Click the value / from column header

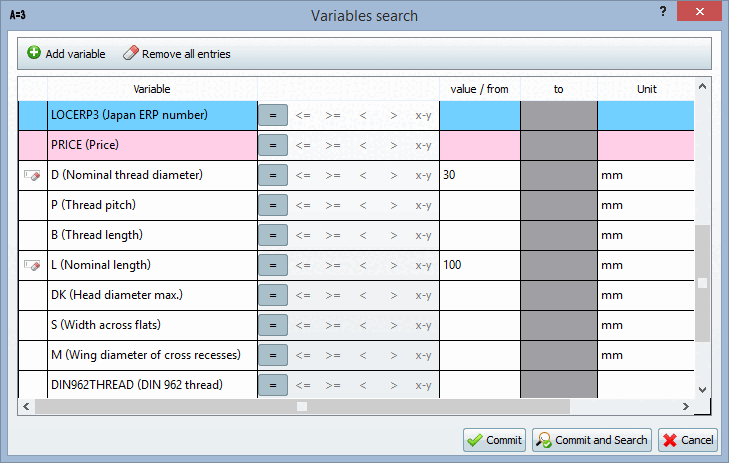[x=479, y=89]
